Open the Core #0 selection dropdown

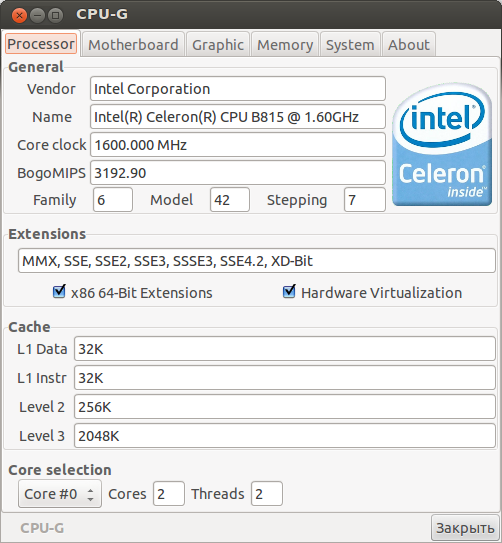coord(60,493)
